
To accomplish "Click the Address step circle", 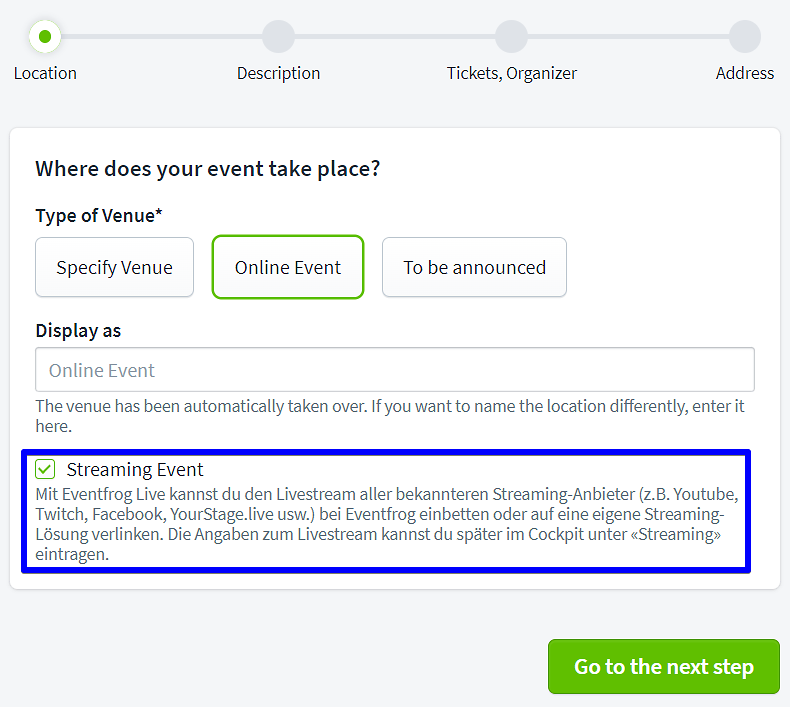I will click(744, 37).
